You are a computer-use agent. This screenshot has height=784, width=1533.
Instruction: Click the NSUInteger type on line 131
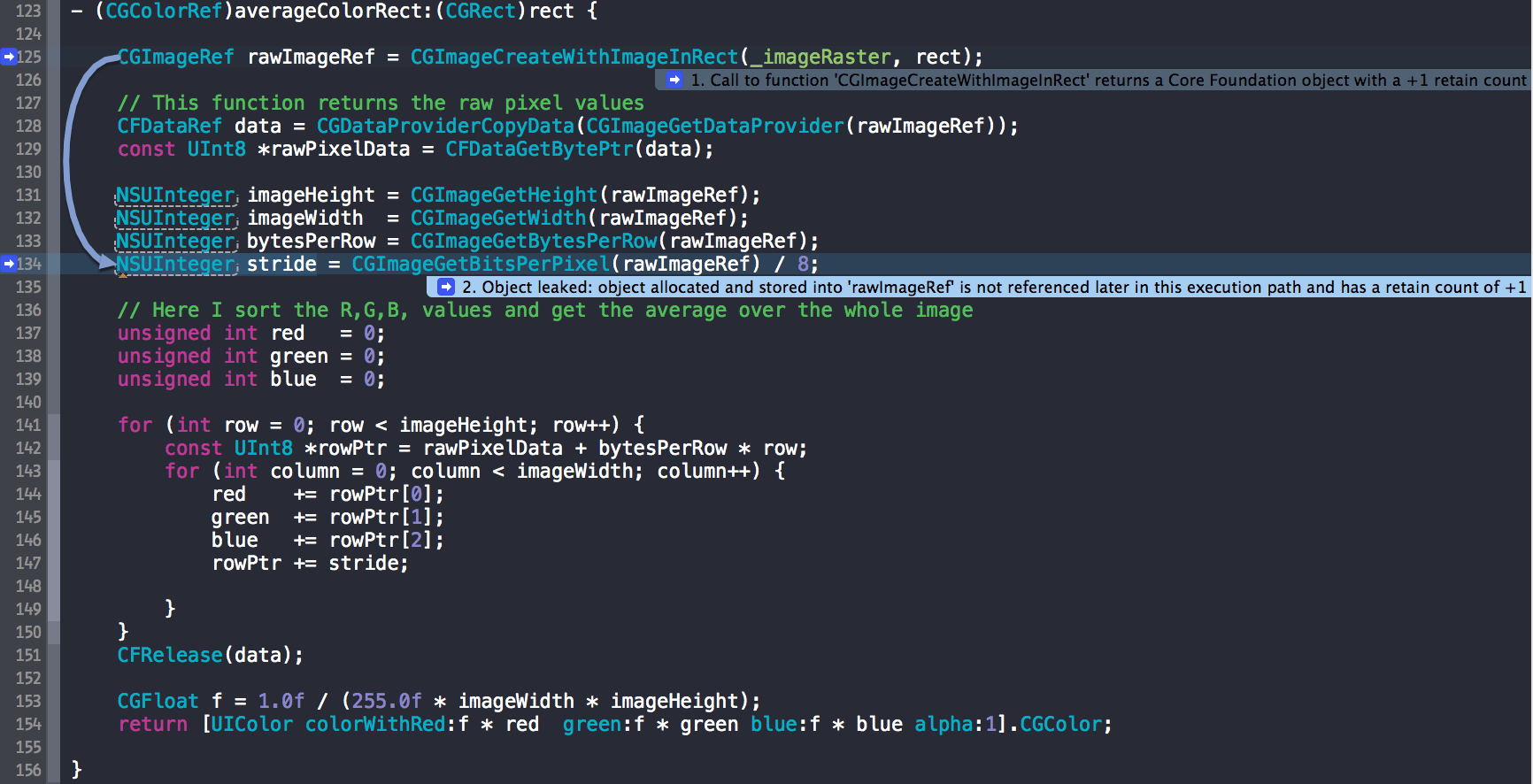click(x=176, y=195)
